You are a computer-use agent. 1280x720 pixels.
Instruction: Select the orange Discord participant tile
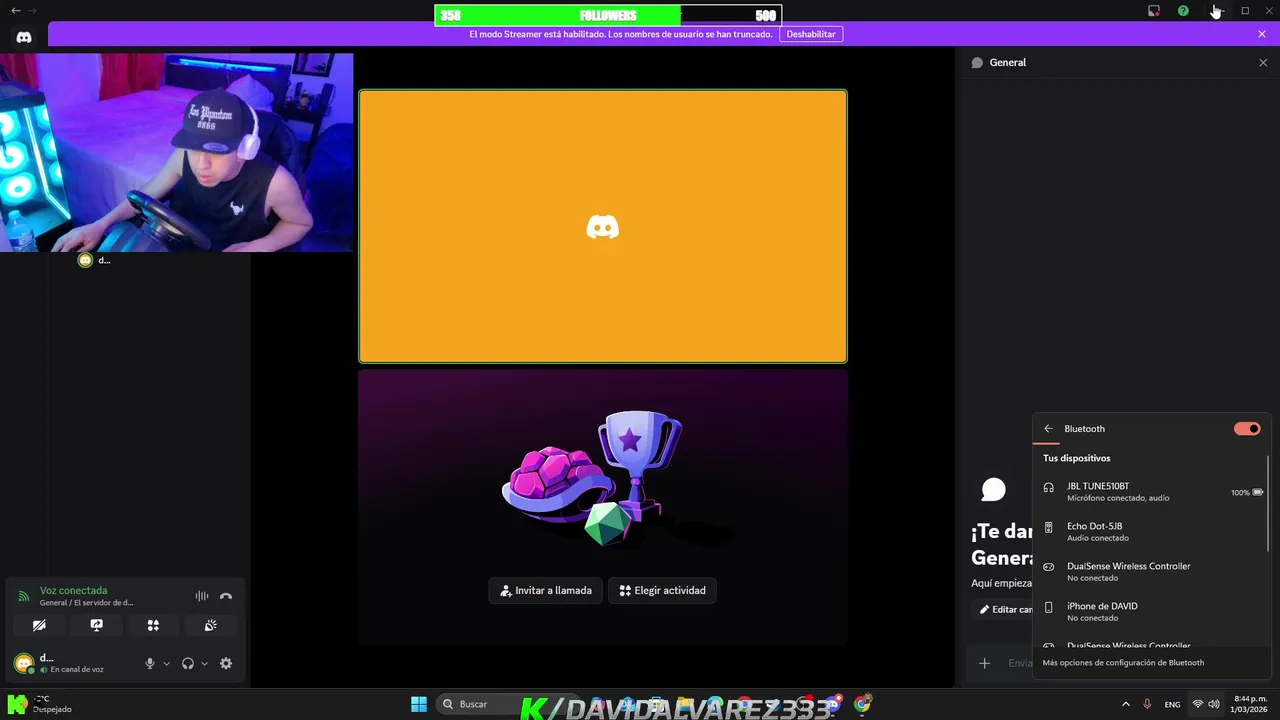tap(603, 226)
